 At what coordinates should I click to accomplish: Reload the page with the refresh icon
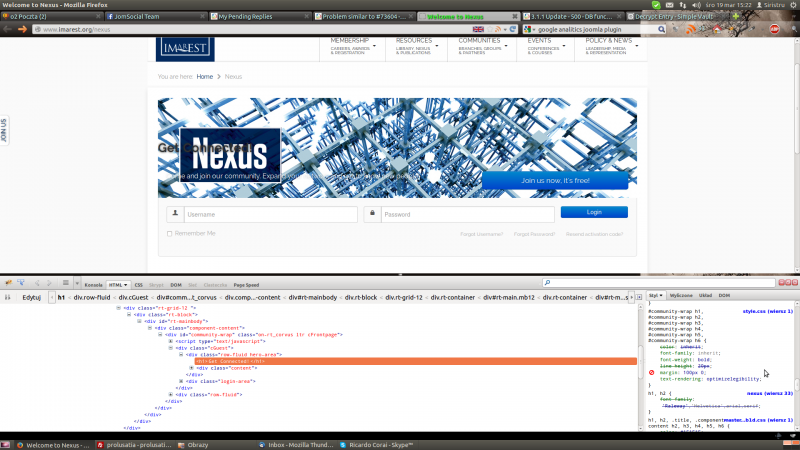pyautogui.click(x=513, y=30)
